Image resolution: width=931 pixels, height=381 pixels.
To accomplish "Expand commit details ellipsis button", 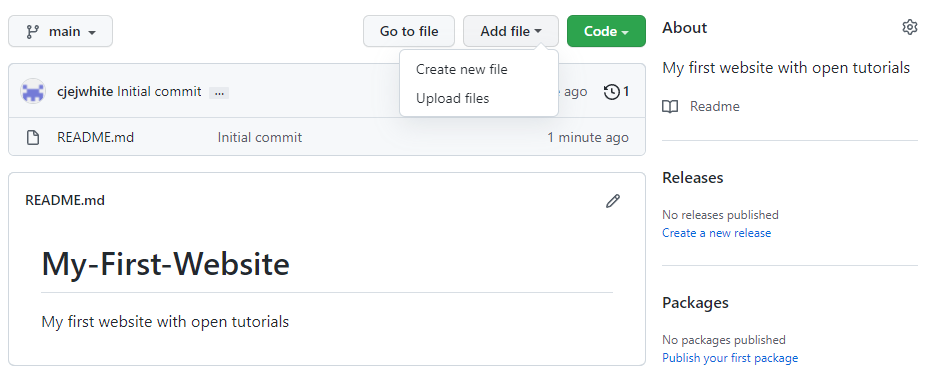I will click(219, 93).
